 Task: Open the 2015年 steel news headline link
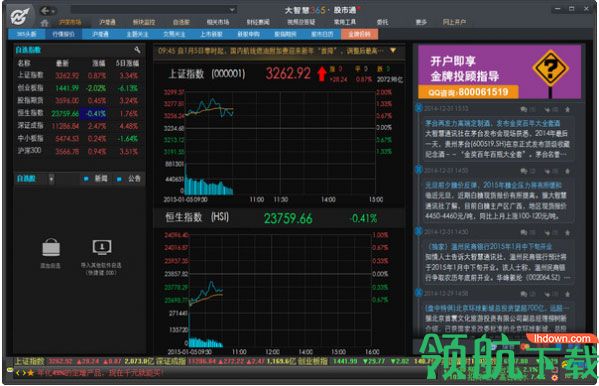[x=493, y=185]
